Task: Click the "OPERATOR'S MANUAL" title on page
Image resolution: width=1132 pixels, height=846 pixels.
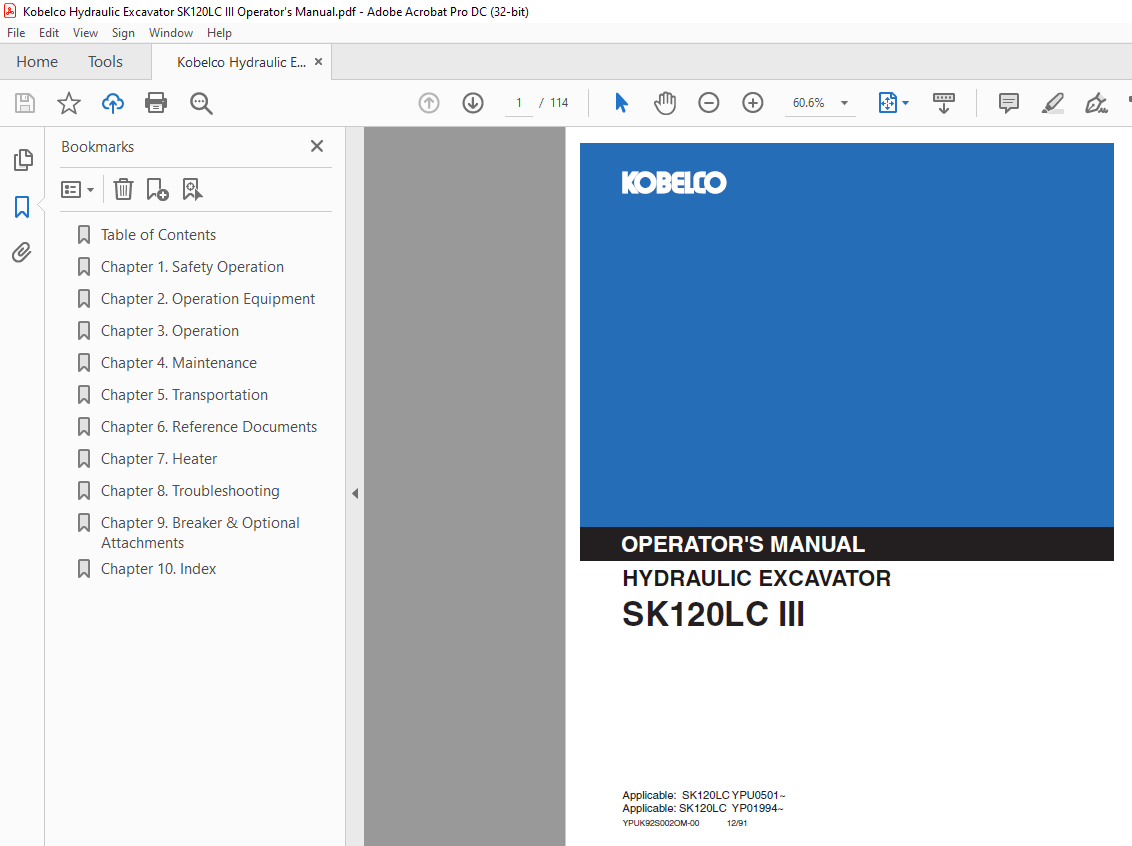Action: point(743,544)
